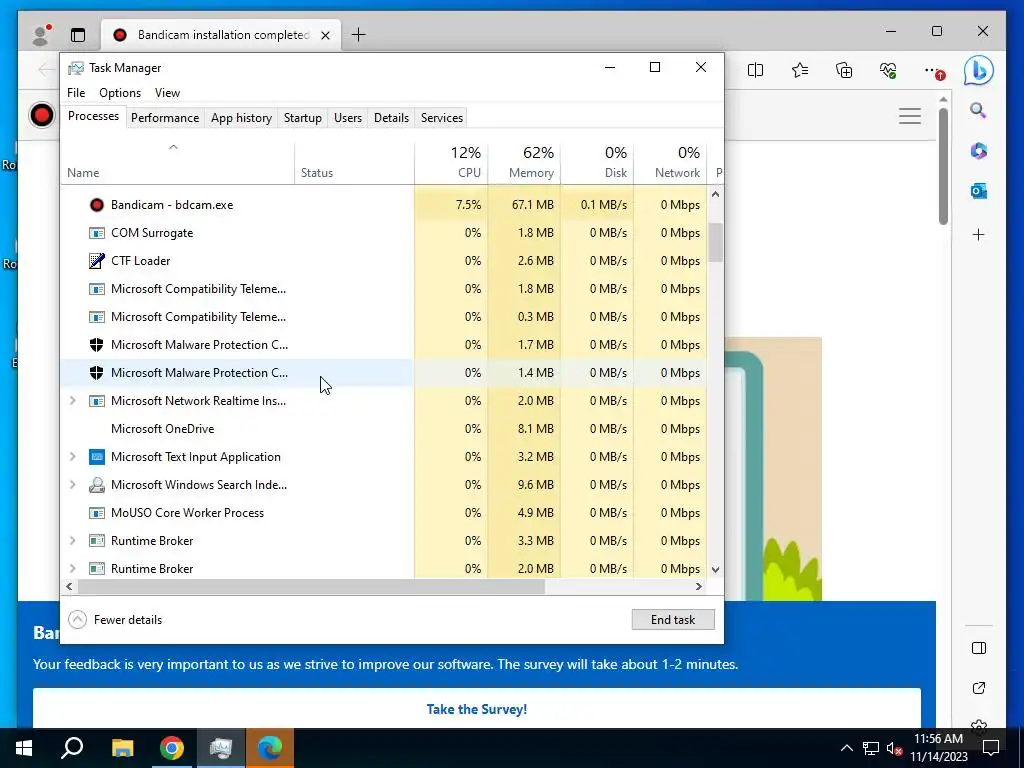Click the process list scroll down arrow
Viewport: 1024px width, 768px height.
point(716,569)
